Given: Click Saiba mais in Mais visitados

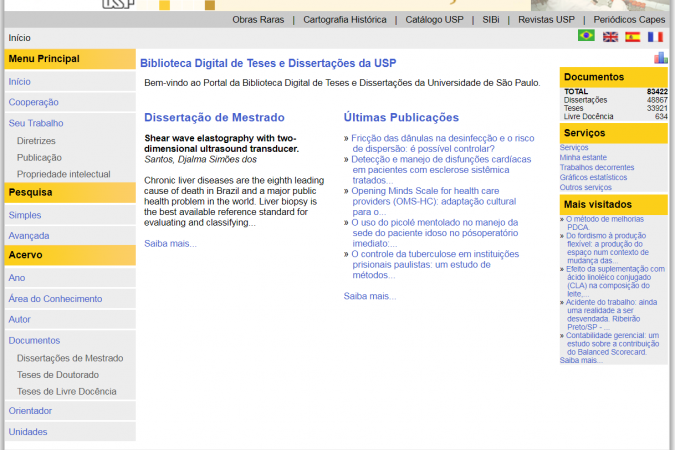Looking at the screenshot, I should 581,360.
